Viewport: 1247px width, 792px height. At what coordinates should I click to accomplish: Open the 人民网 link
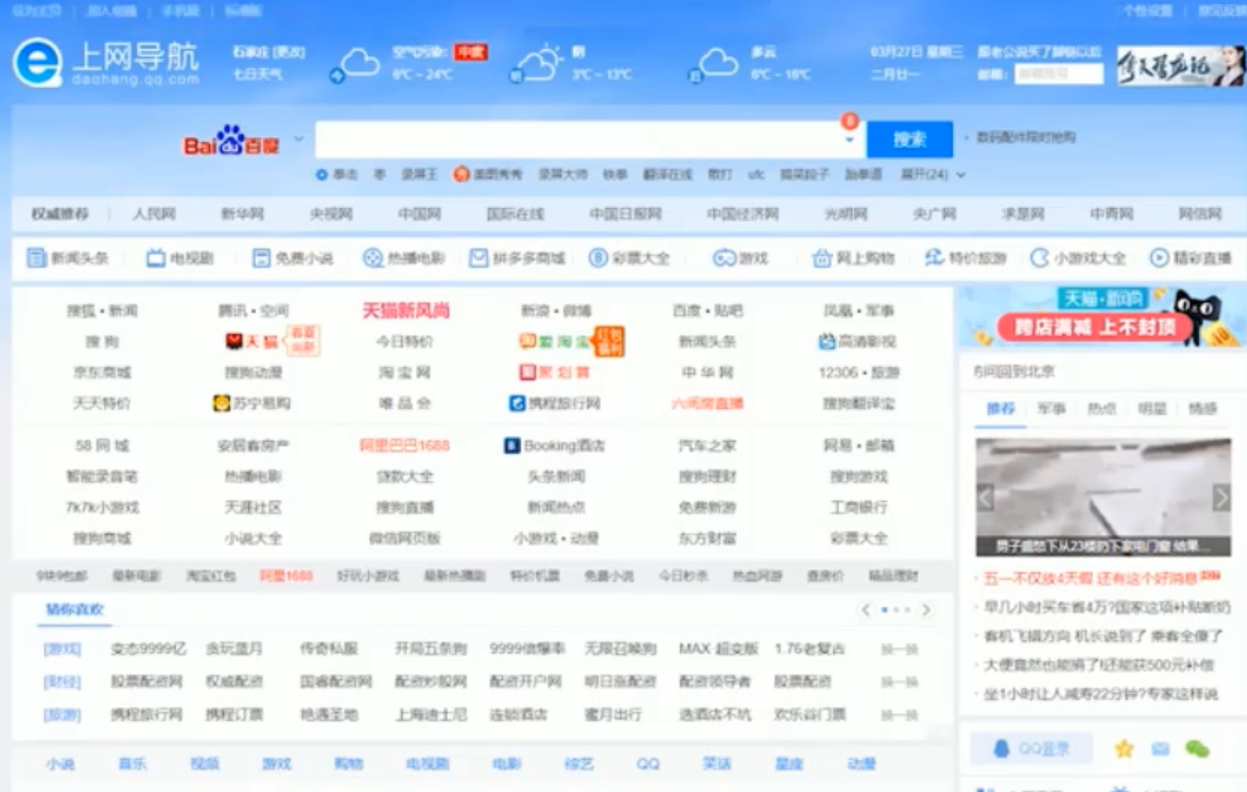[154, 214]
